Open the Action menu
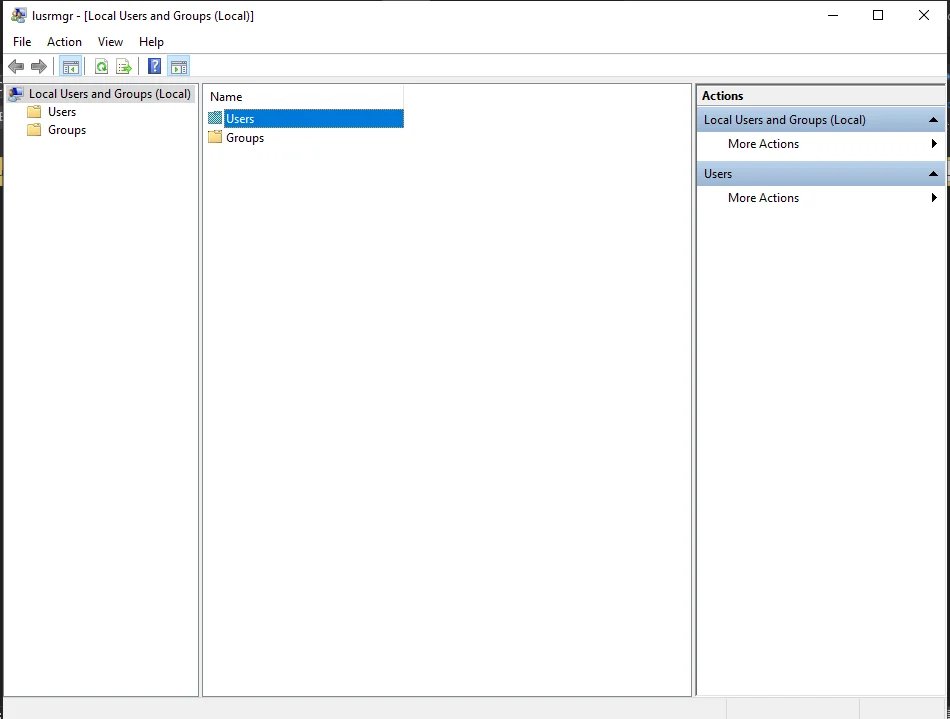The width and height of the screenshot is (950, 719). point(64,42)
